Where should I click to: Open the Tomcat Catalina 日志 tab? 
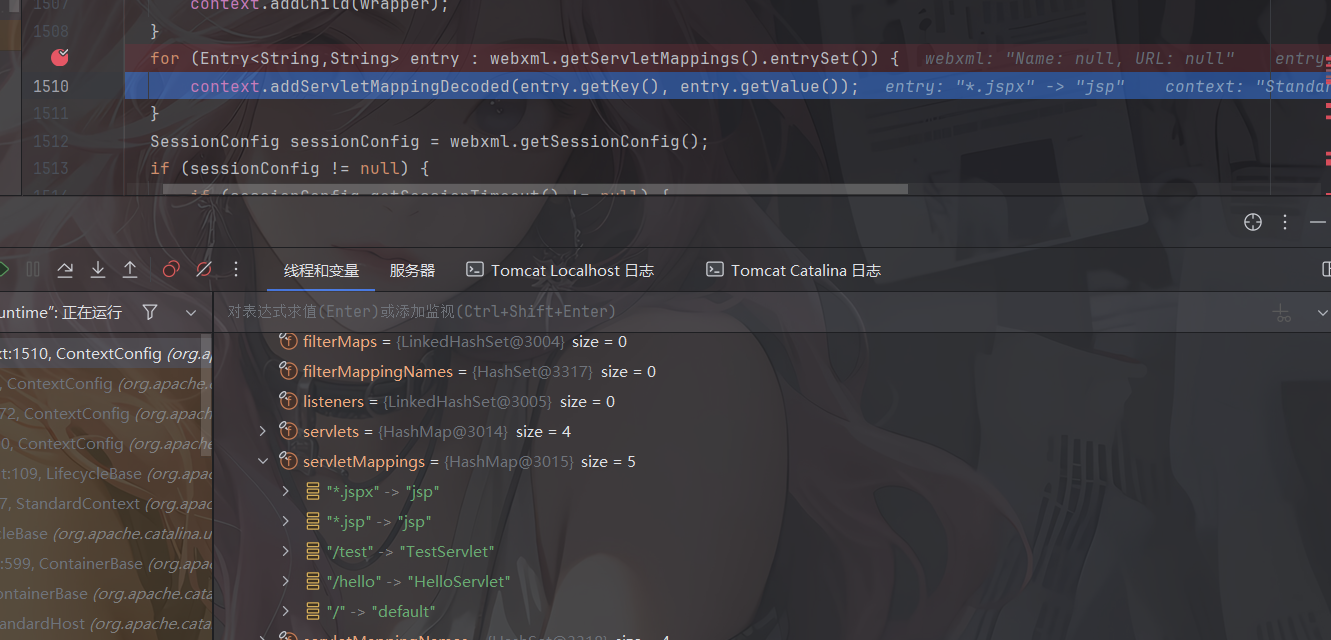tap(793, 271)
